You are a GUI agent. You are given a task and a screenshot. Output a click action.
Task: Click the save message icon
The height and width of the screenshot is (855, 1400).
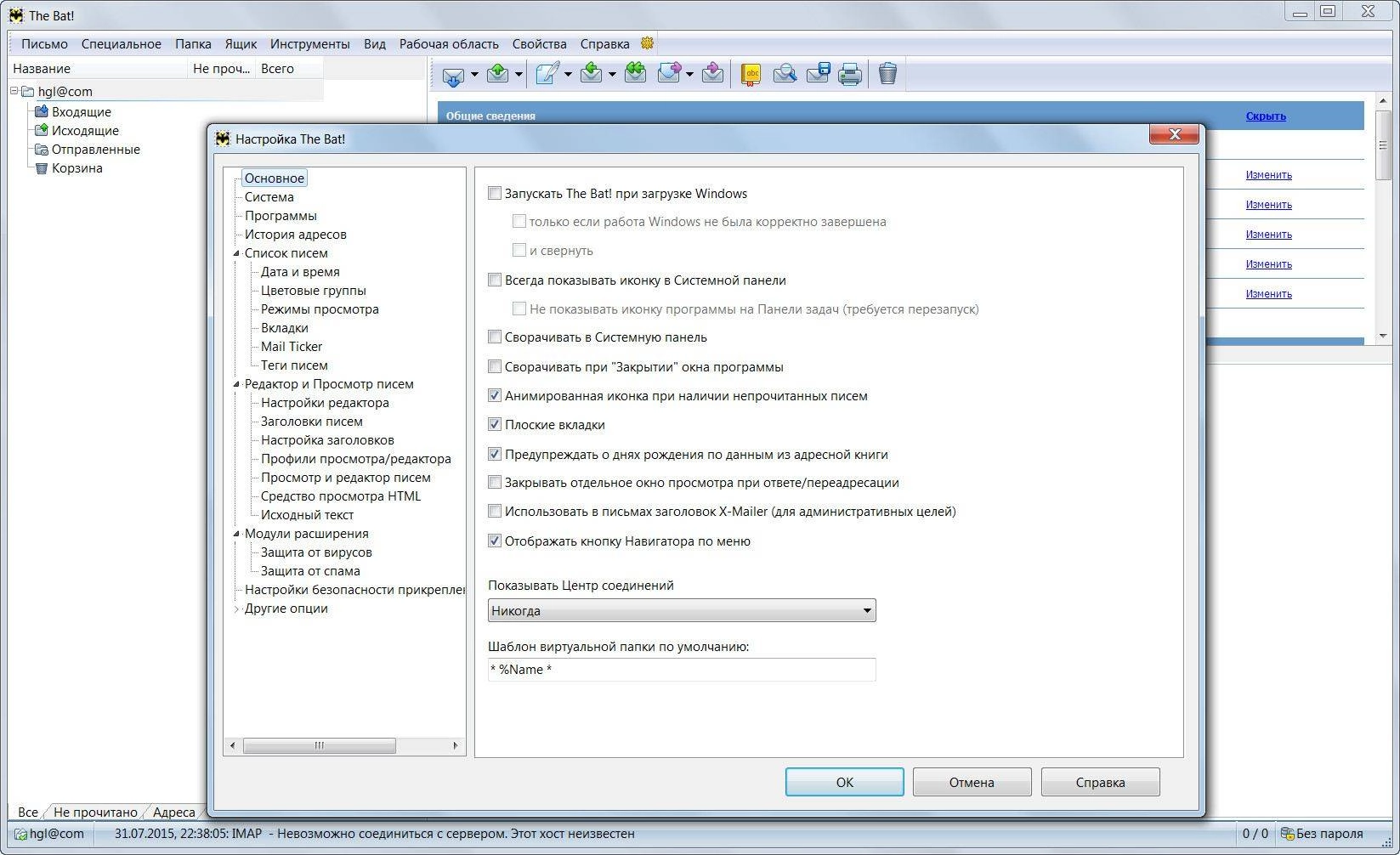tap(818, 74)
